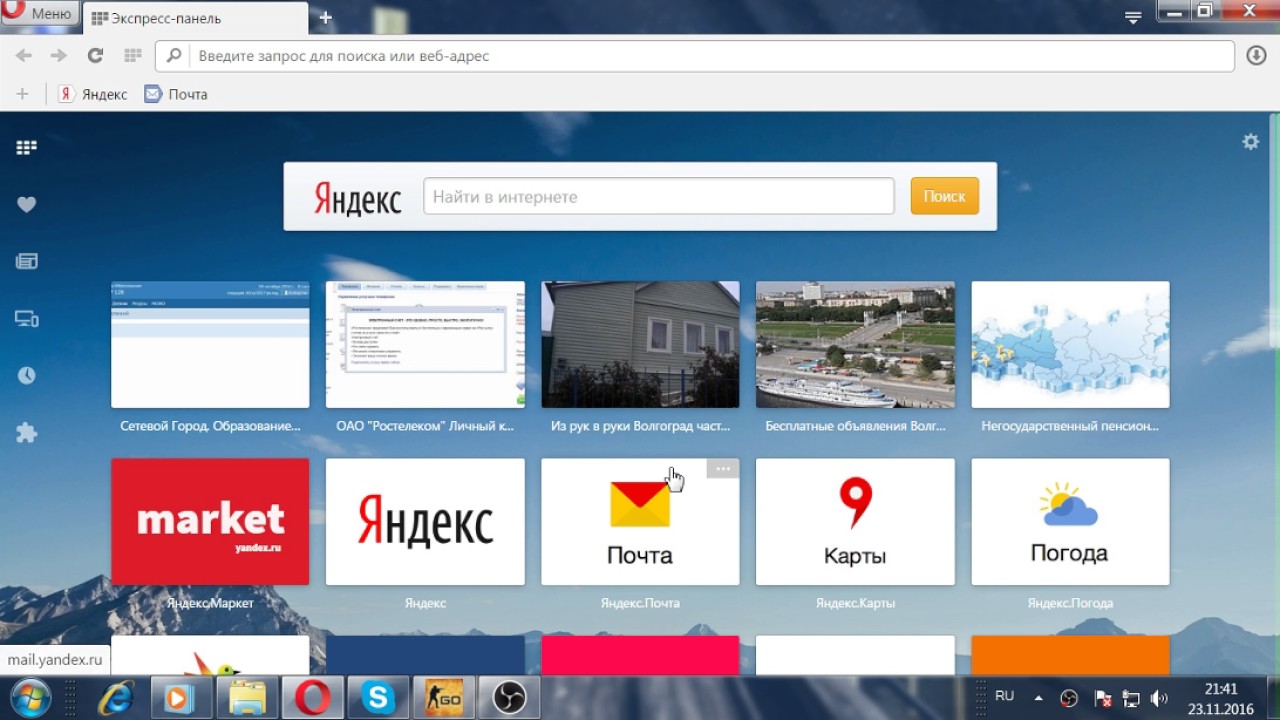Add bookmark with bookmarks bar plus
The width and height of the screenshot is (1280, 720).
tap(22, 94)
